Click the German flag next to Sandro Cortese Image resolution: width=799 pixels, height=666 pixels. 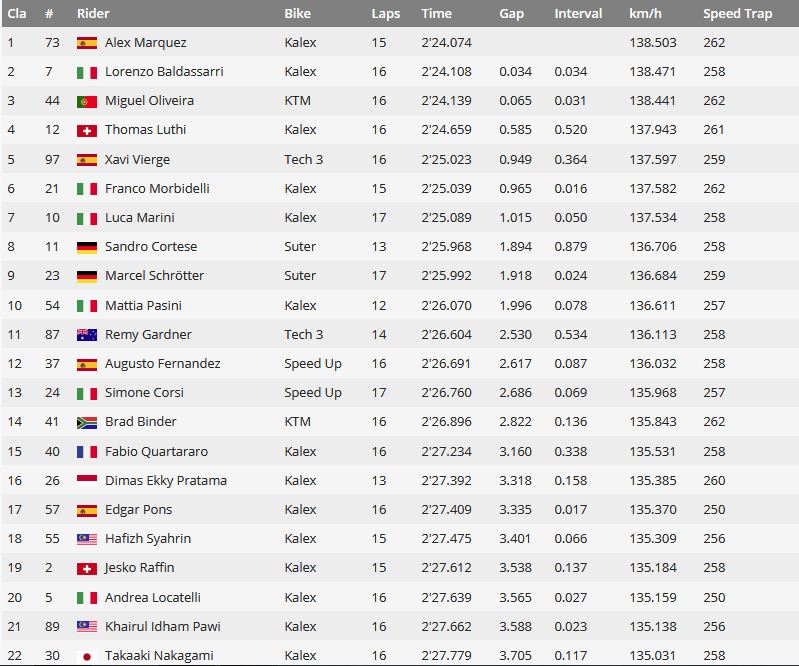click(87, 248)
